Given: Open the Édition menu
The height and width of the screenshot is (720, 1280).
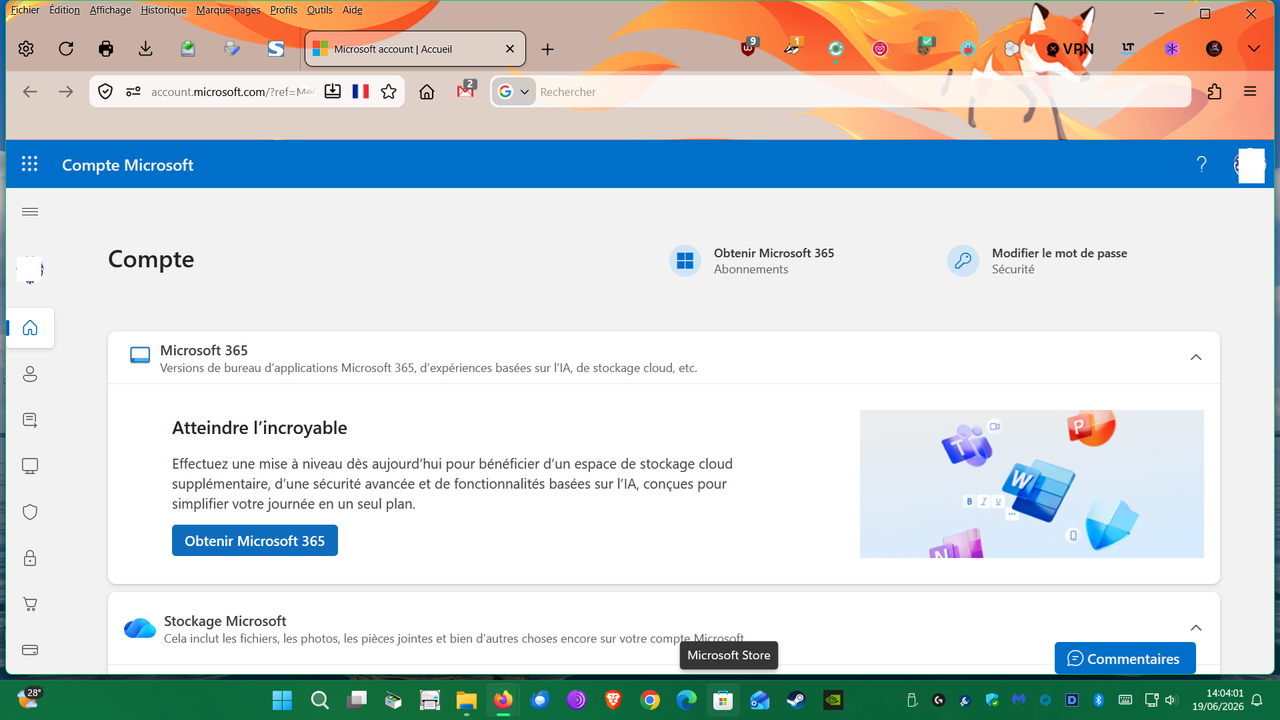Looking at the screenshot, I should [x=64, y=10].
